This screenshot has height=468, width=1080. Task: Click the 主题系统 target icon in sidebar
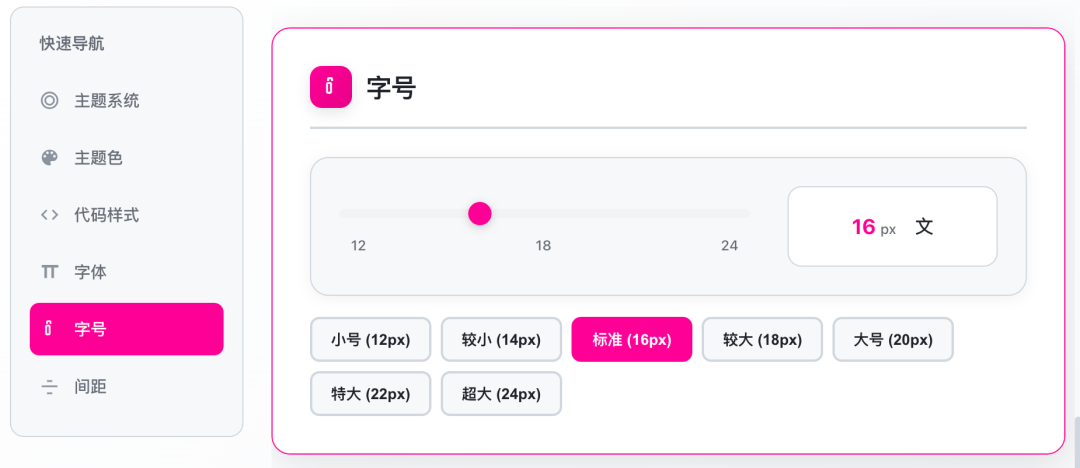(50, 101)
